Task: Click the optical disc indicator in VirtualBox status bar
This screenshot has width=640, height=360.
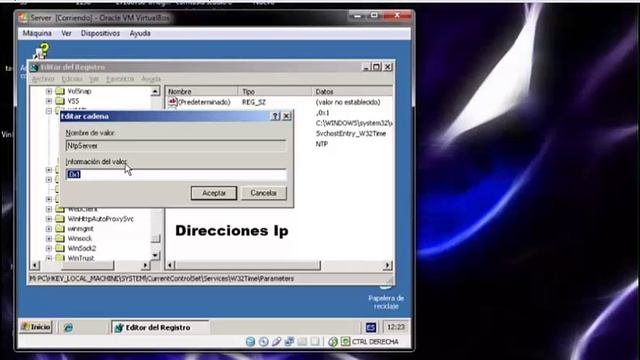Action: (x=263, y=342)
